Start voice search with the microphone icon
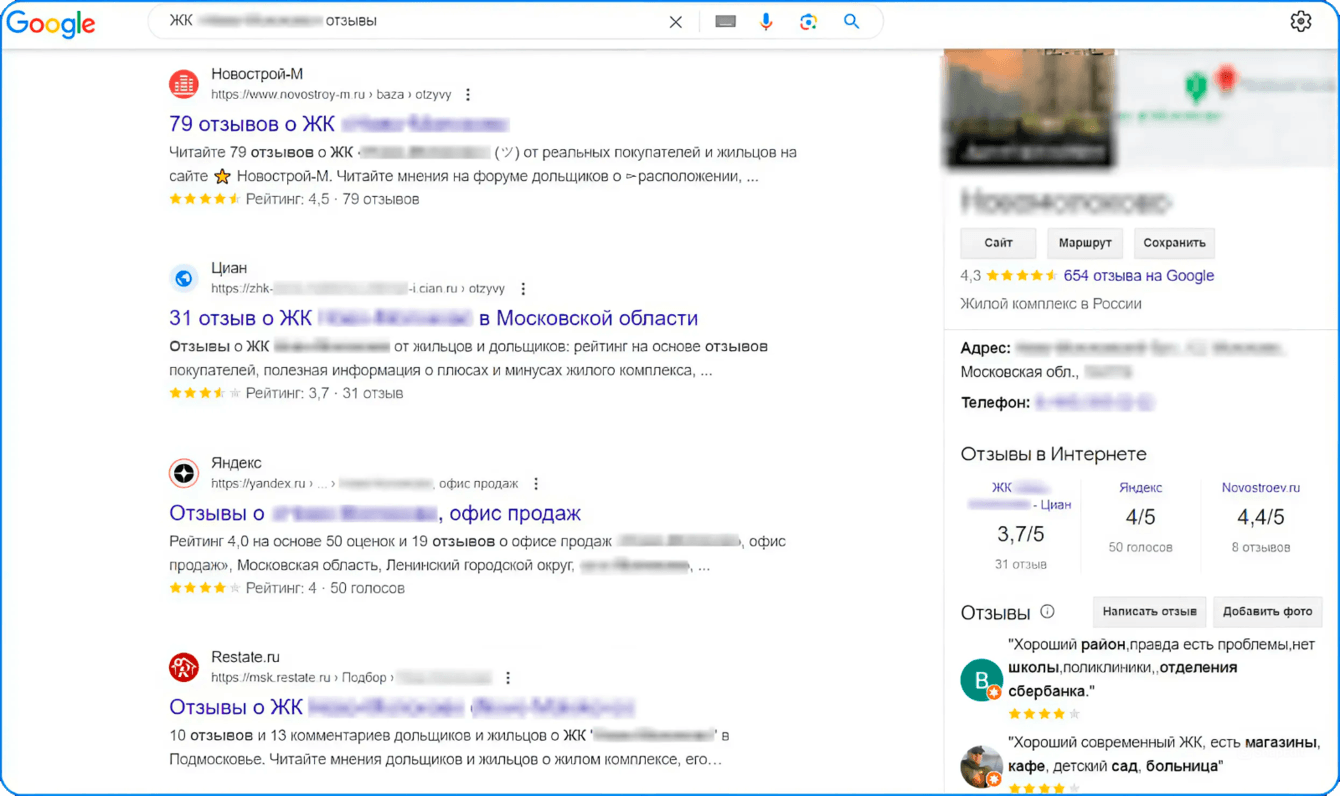This screenshot has width=1340, height=796. (766, 22)
